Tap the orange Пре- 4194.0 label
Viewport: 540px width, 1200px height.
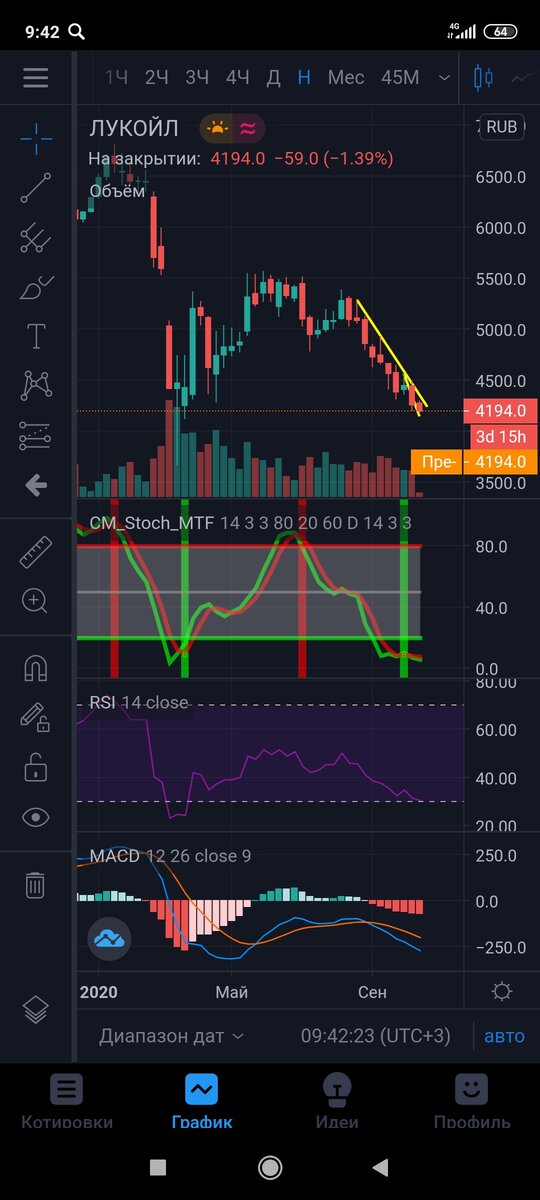(474, 461)
